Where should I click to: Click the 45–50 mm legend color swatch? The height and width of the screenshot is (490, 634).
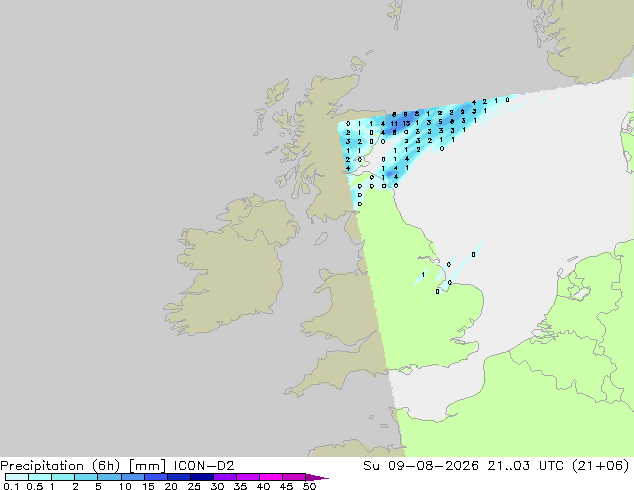(294, 477)
